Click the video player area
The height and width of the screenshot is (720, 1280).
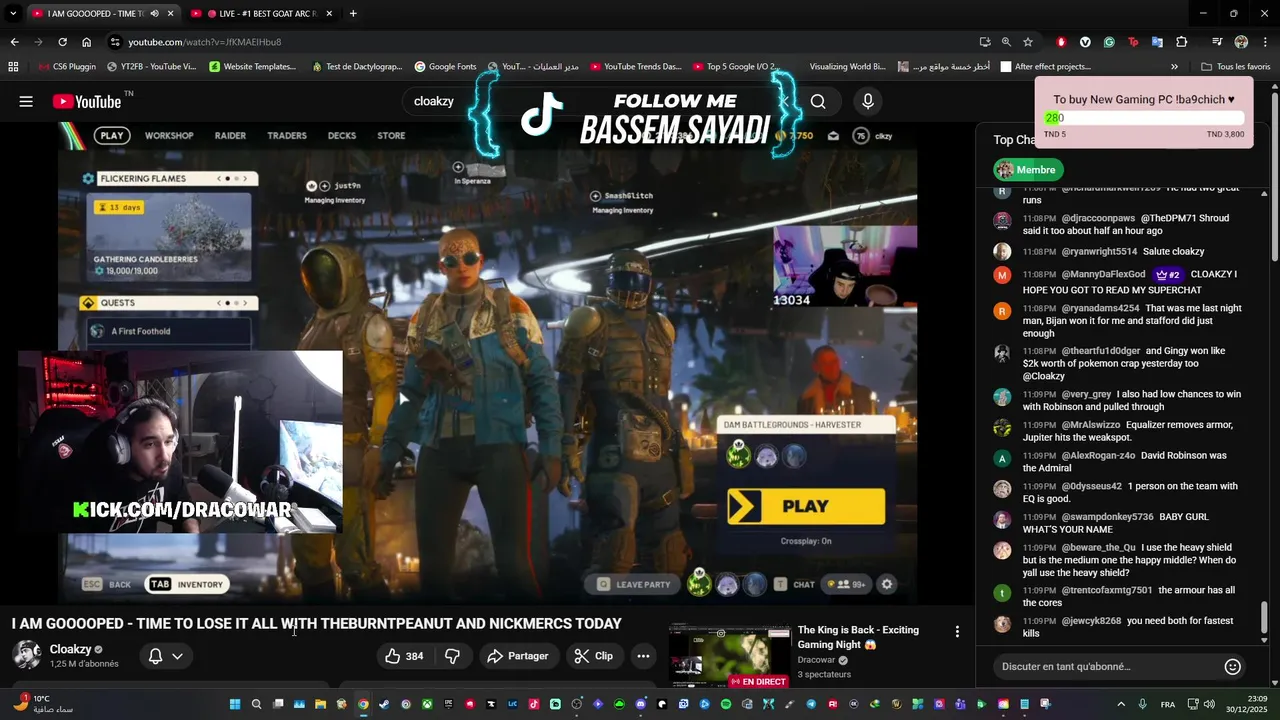pos(487,362)
